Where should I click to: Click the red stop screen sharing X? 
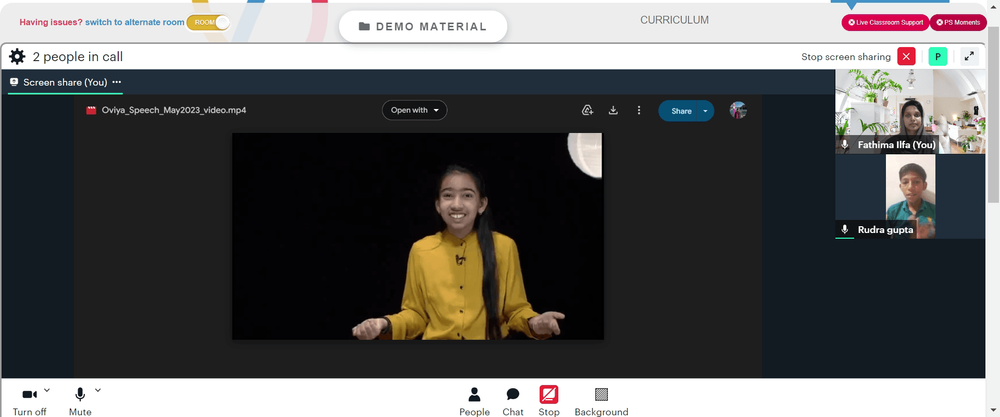click(x=906, y=57)
